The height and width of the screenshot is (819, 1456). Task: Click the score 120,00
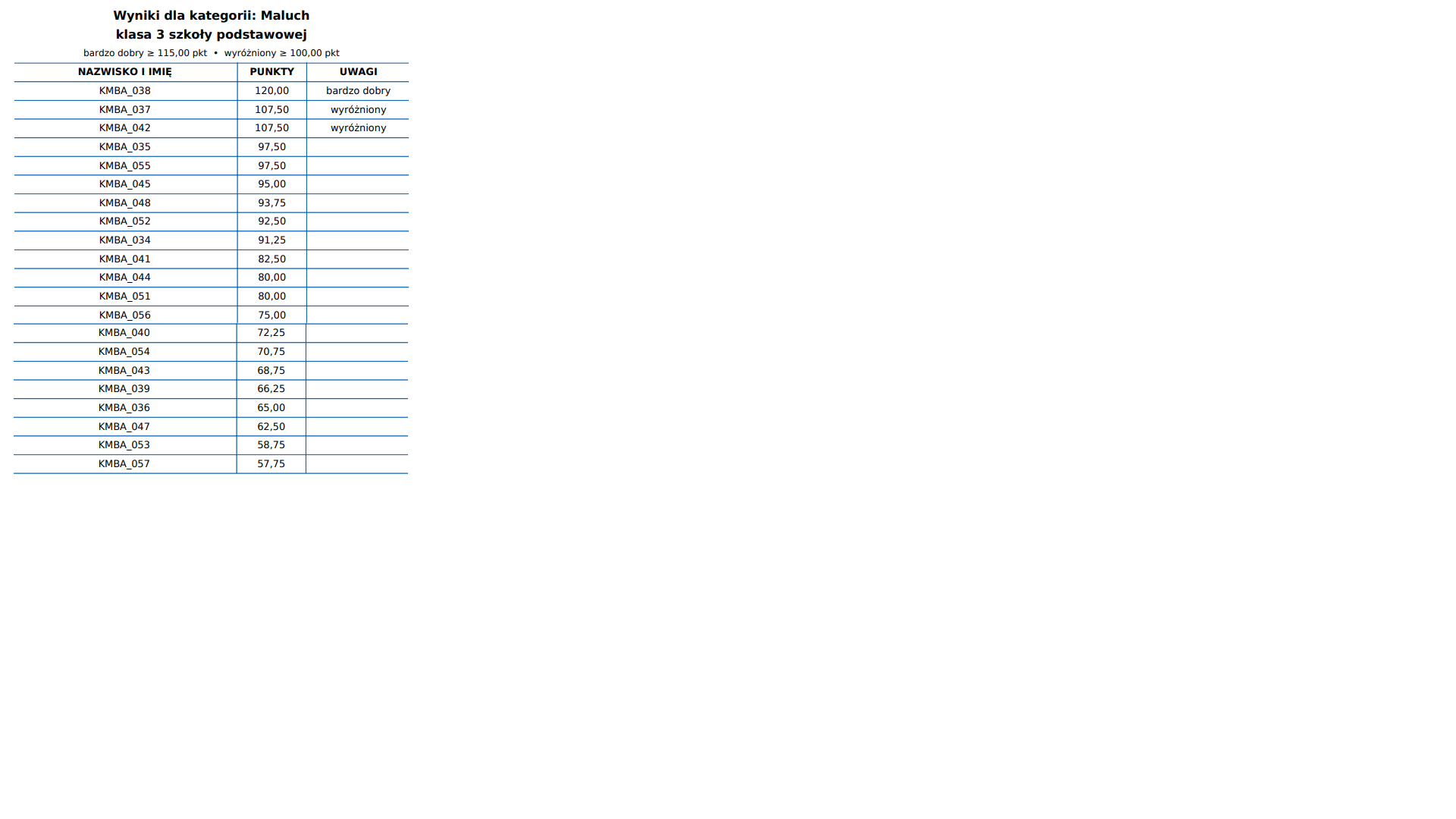coord(272,91)
